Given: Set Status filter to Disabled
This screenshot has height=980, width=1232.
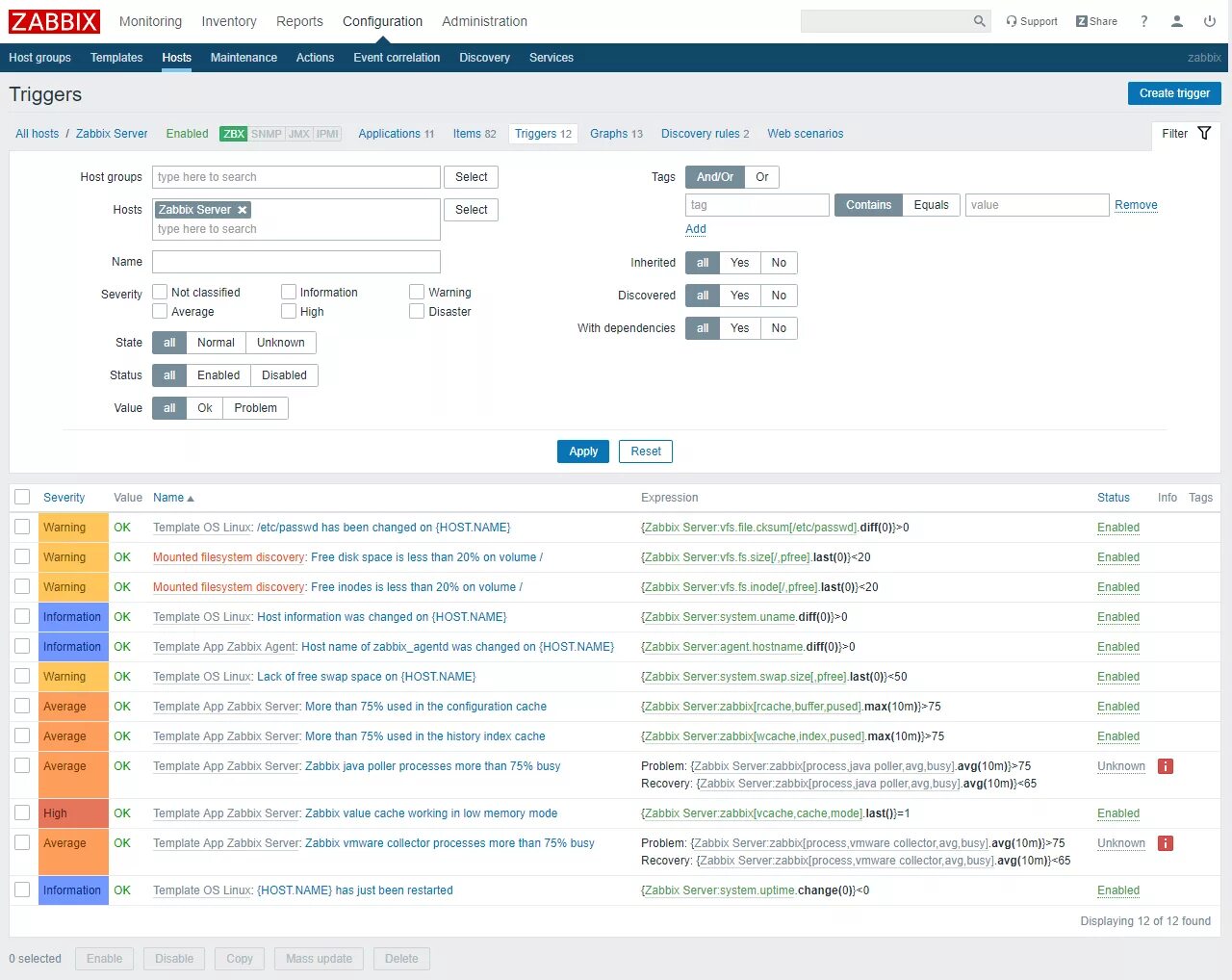Looking at the screenshot, I should click(284, 375).
